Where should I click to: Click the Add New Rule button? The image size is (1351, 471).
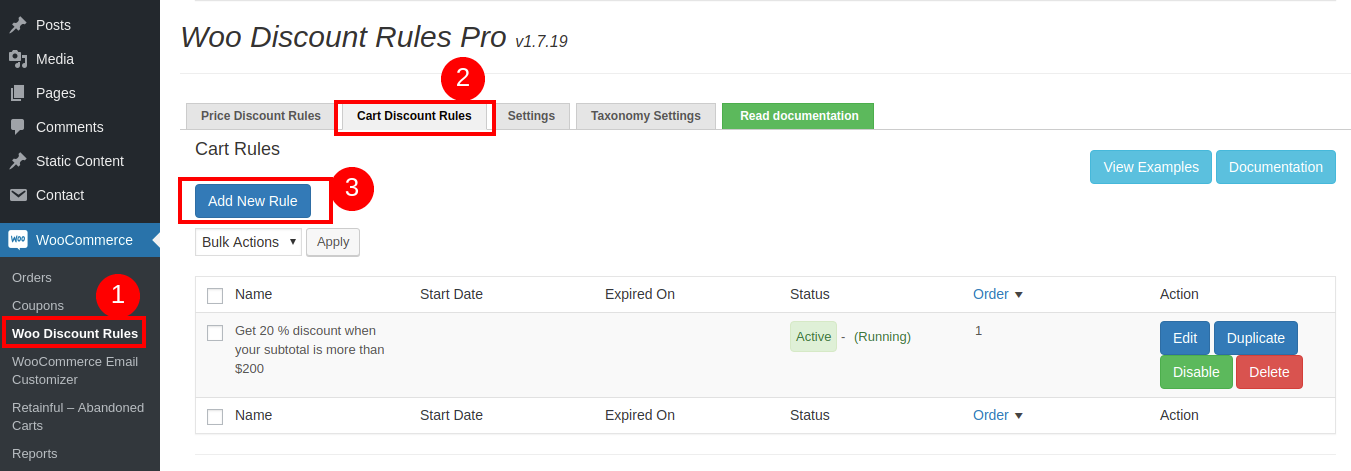click(x=253, y=201)
